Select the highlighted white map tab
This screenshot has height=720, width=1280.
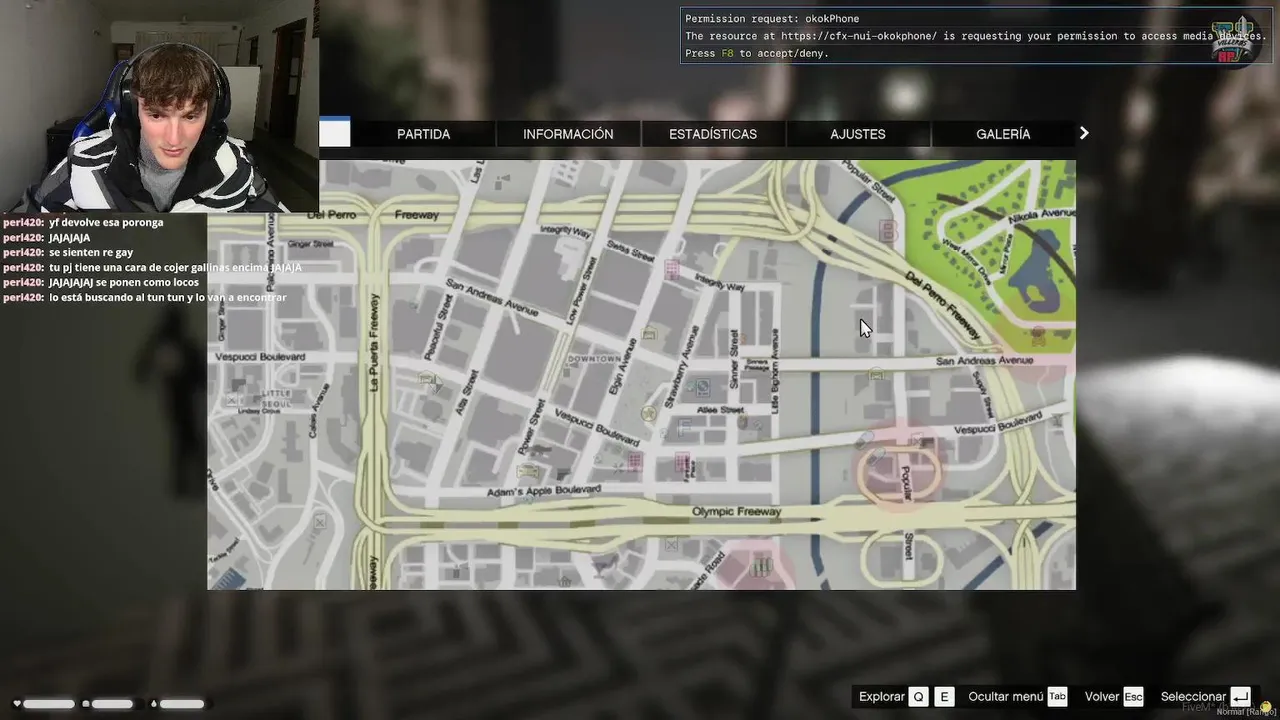(335, 133)
